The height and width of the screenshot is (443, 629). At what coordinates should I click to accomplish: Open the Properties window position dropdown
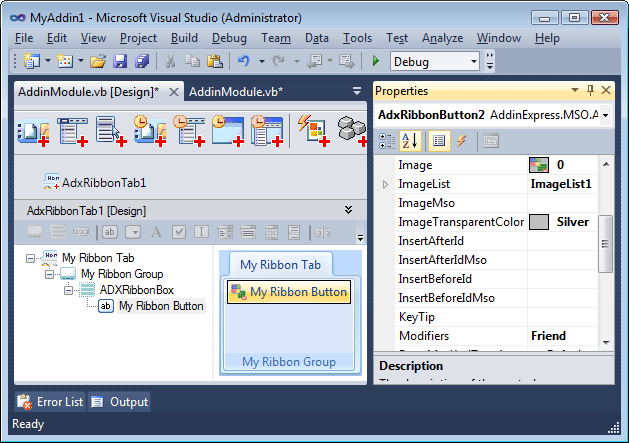[574, 90]
